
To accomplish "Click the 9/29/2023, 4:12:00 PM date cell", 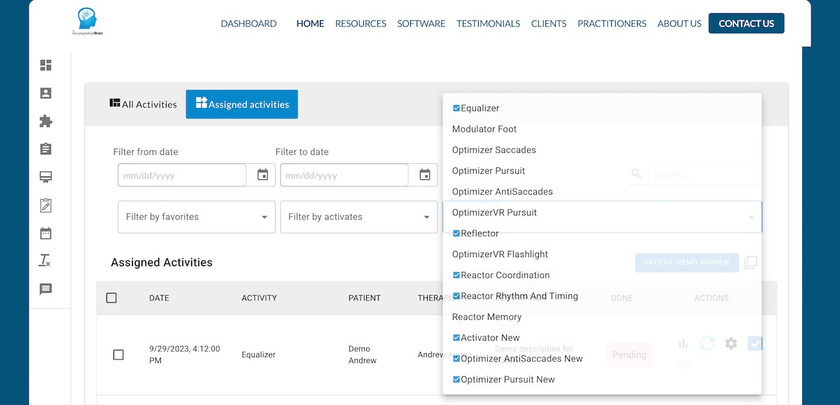I will point(184,355).
